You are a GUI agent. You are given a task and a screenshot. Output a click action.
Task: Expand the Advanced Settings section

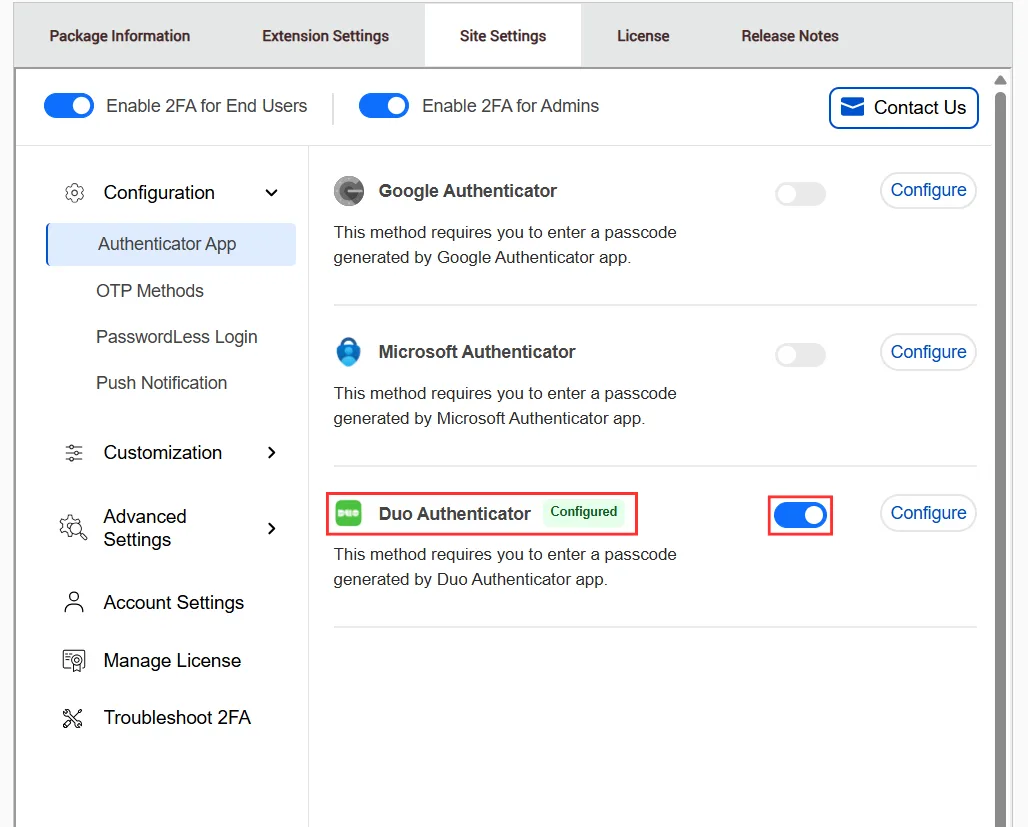click(271, 528)
